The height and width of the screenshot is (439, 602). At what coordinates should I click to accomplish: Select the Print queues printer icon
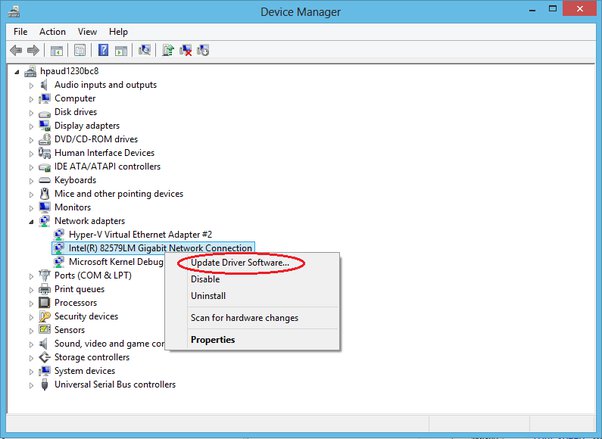45,289
